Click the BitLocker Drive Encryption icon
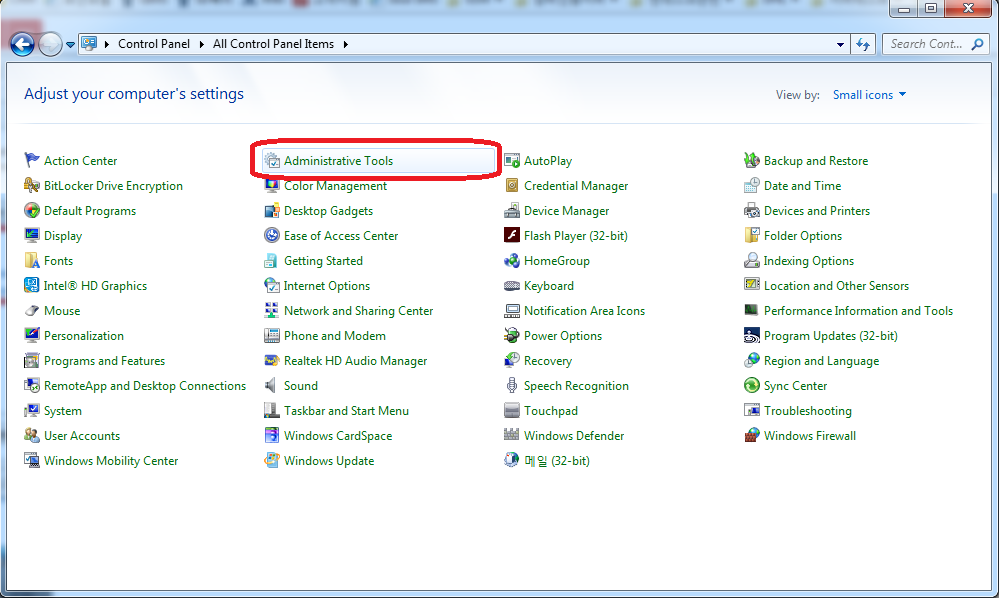999x598 pixels. pyautogui.click(x=32, y=185)
